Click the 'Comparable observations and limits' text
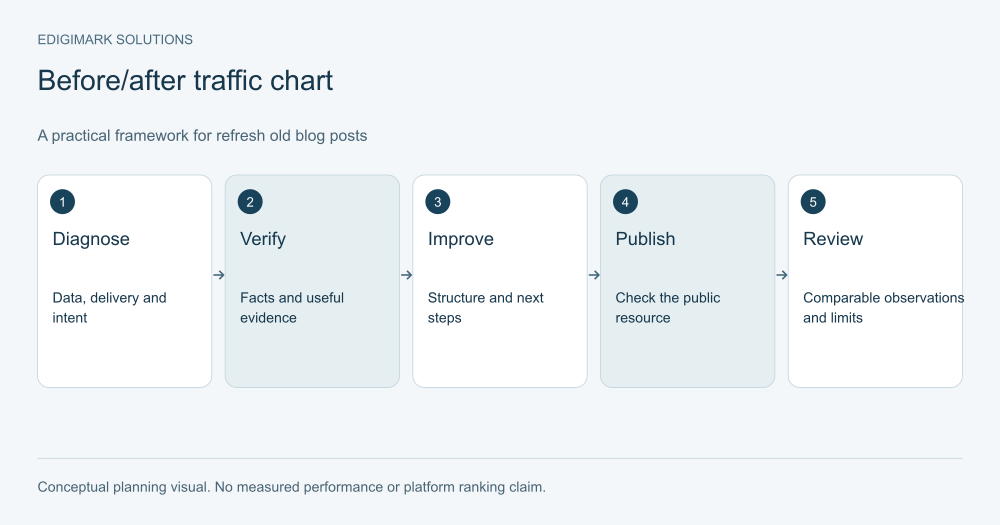 [883, 307]
